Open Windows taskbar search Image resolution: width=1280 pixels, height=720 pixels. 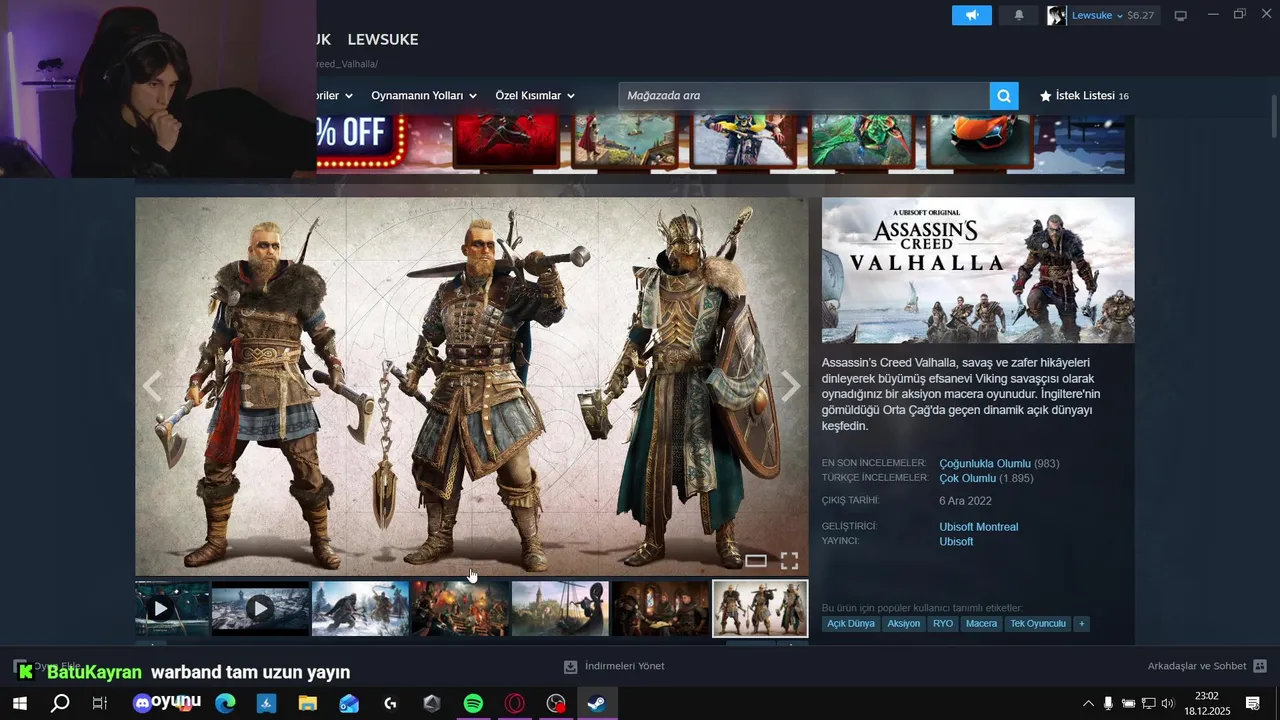point(60,704)
